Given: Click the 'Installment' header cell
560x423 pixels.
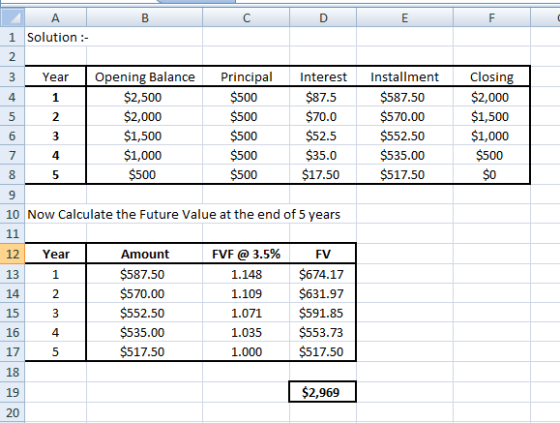Looking at the screenshot, I should (405, 76).
